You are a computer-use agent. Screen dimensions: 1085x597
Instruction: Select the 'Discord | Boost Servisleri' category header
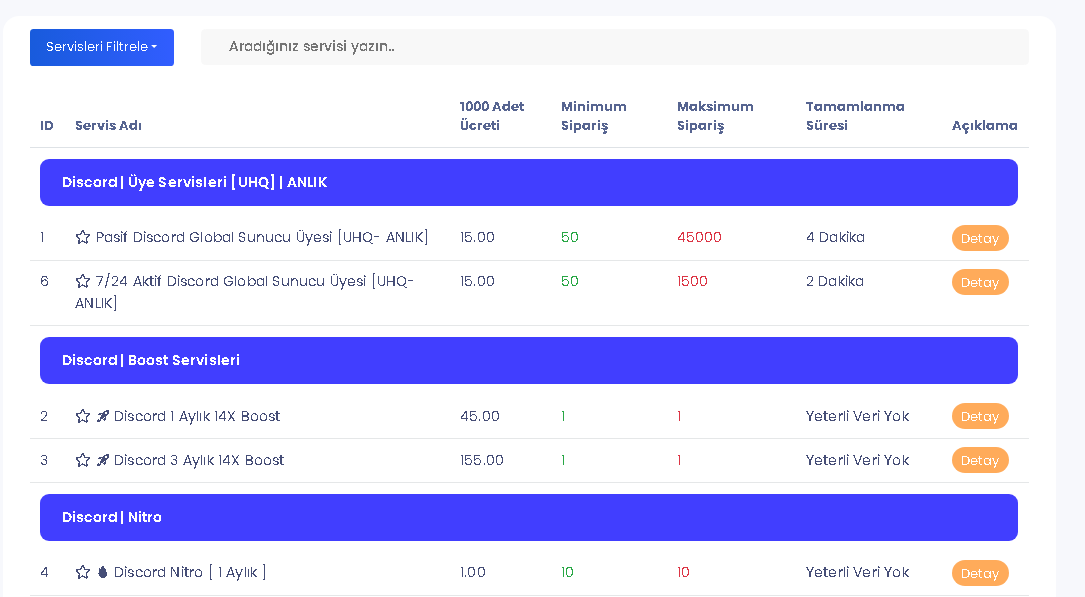(529, 360)
